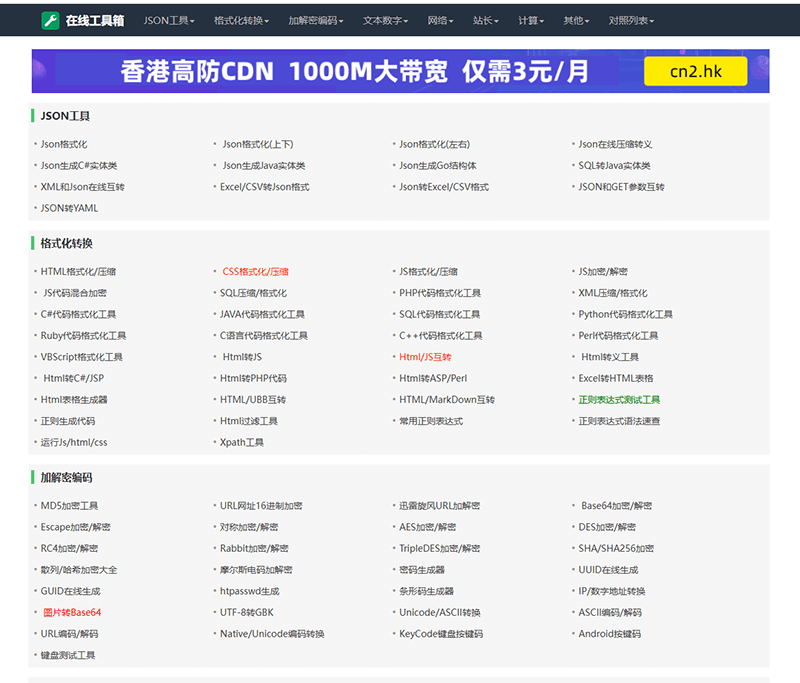Open the Json格式化 tool link
This screenshot has height=683, width=800.
(x=64, y=144)
